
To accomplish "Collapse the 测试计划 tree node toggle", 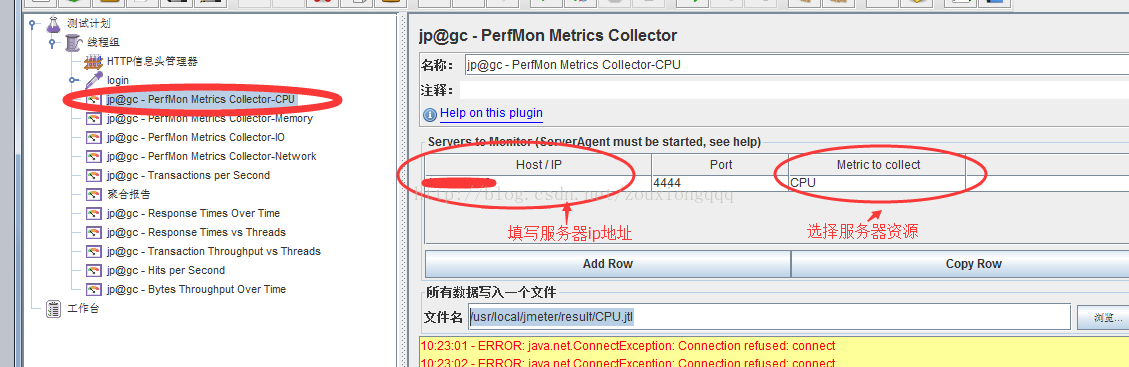I will point(32,24).
